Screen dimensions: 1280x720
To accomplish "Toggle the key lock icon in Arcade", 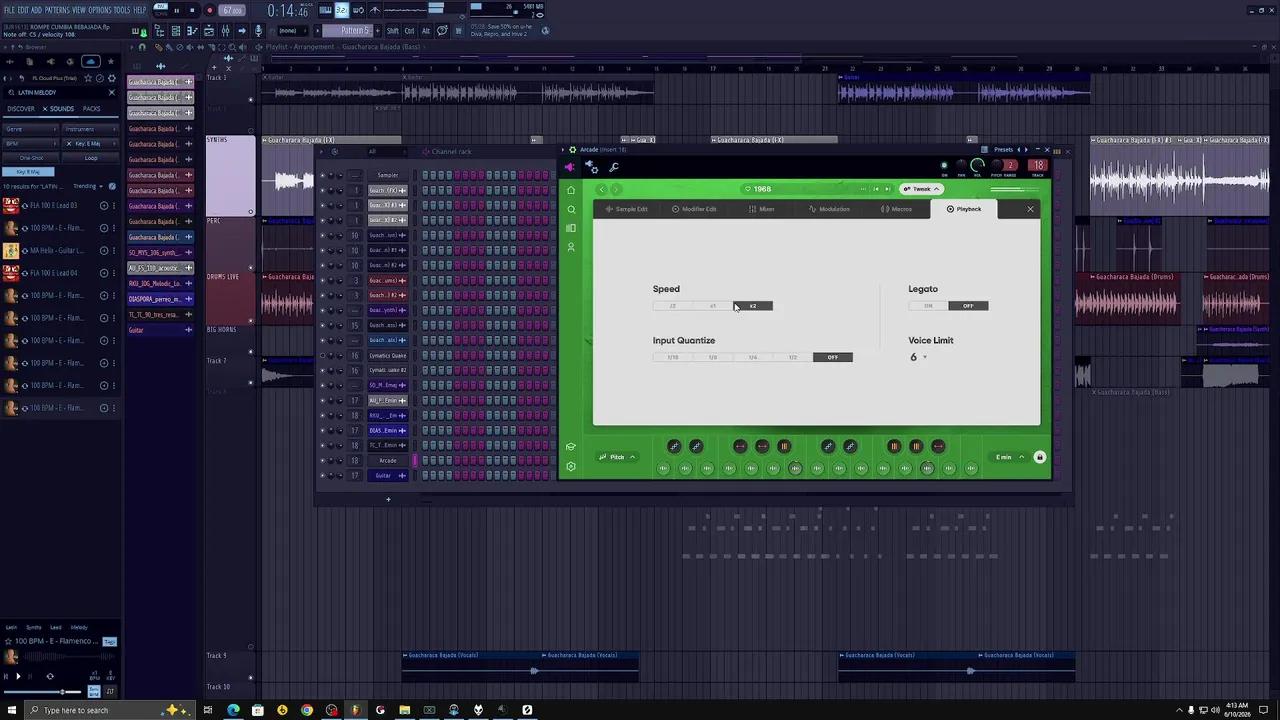I will (1039, 457).
